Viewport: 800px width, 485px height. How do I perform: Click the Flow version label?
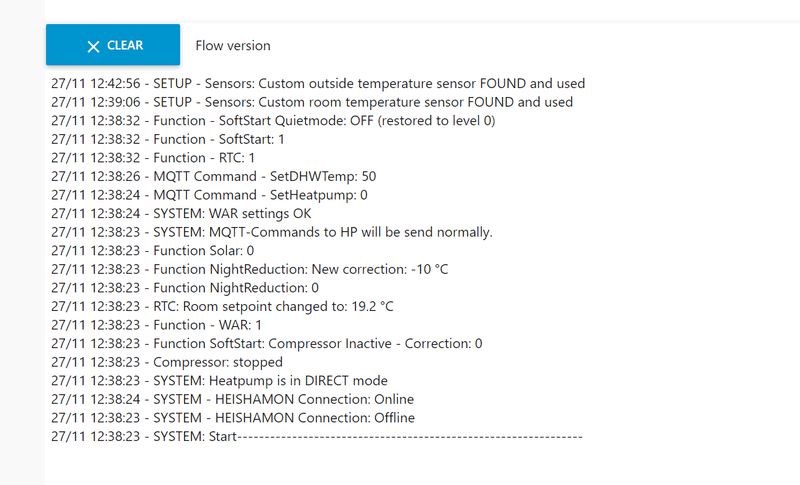[232, 45]
